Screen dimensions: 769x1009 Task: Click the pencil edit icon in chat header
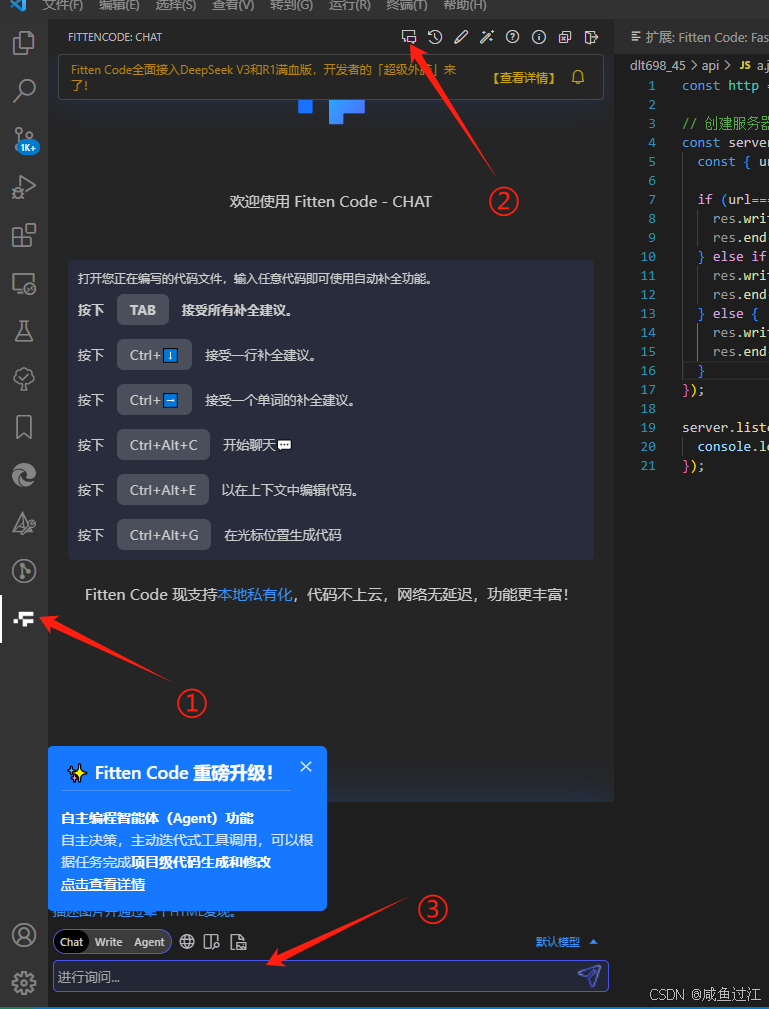(461, 37)
